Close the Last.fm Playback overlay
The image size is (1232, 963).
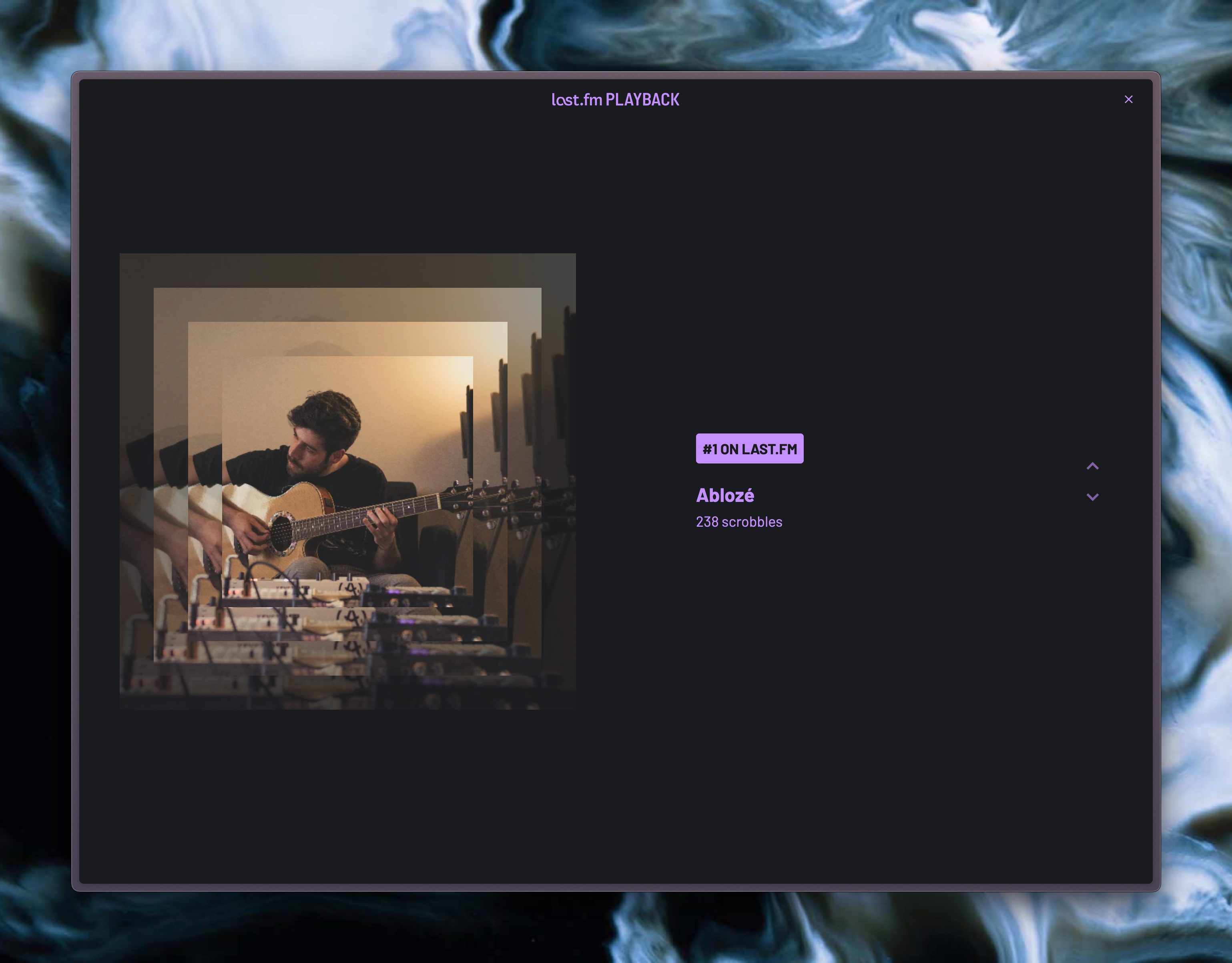point(1128,99)
